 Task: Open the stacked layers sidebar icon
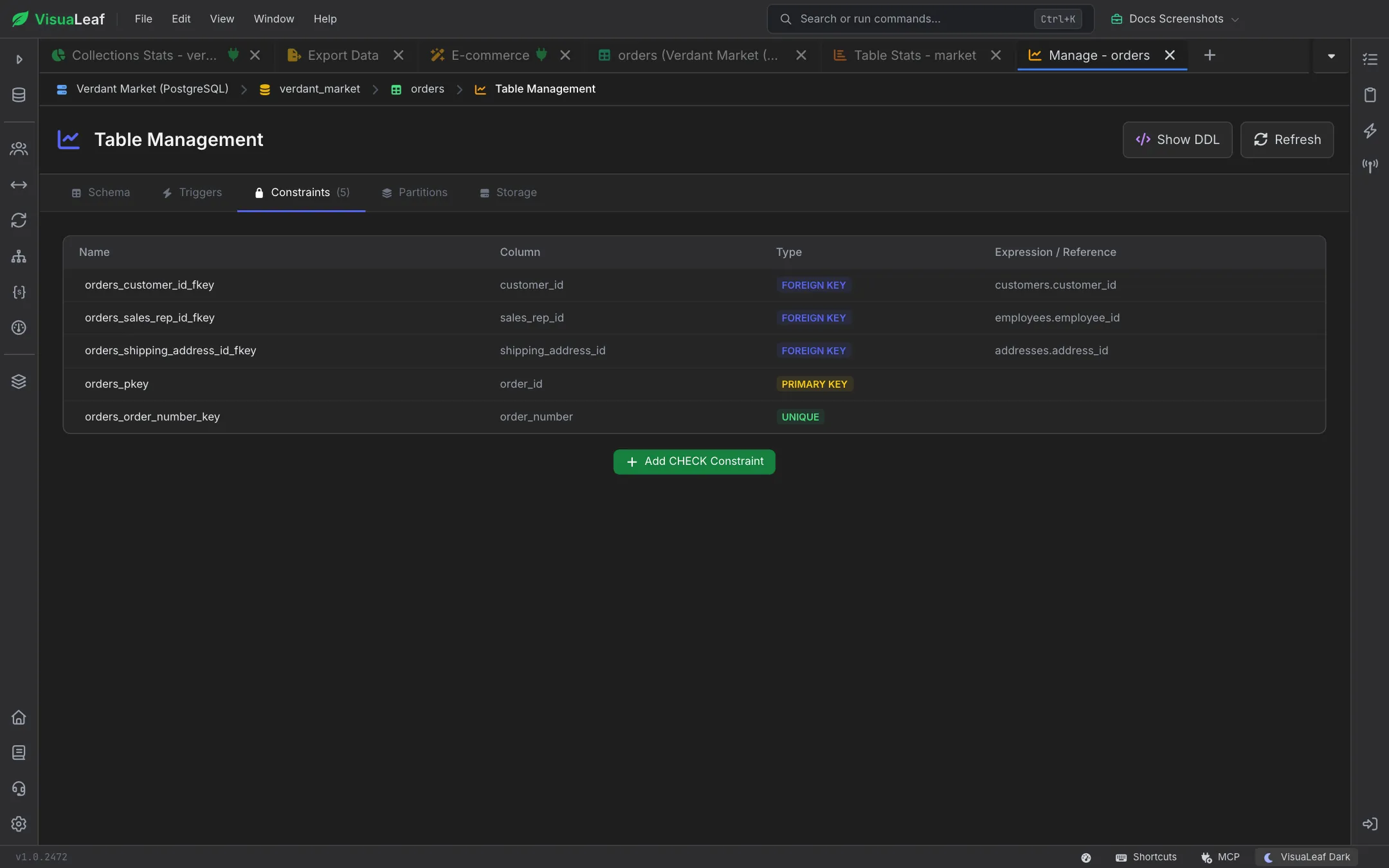tap(19, 382)
